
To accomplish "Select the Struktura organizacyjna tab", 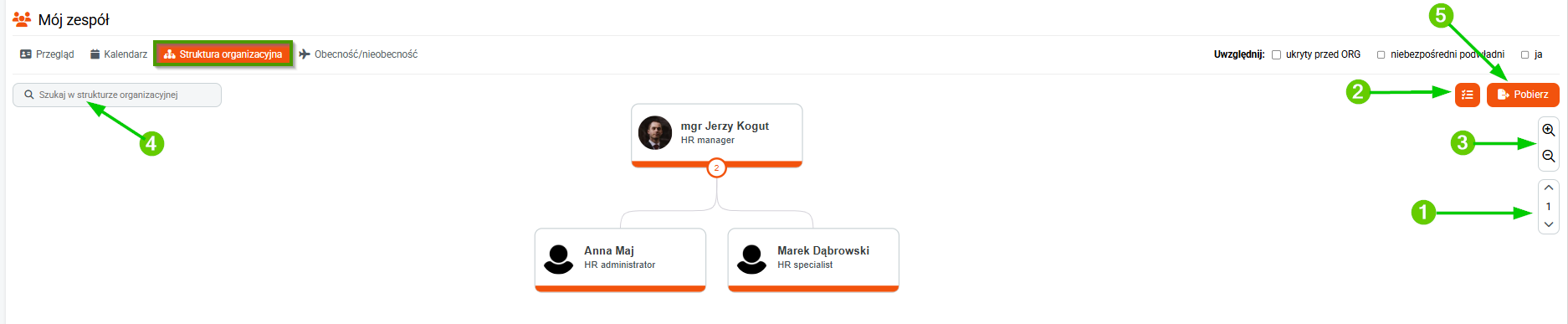I will tap(223, 54).
